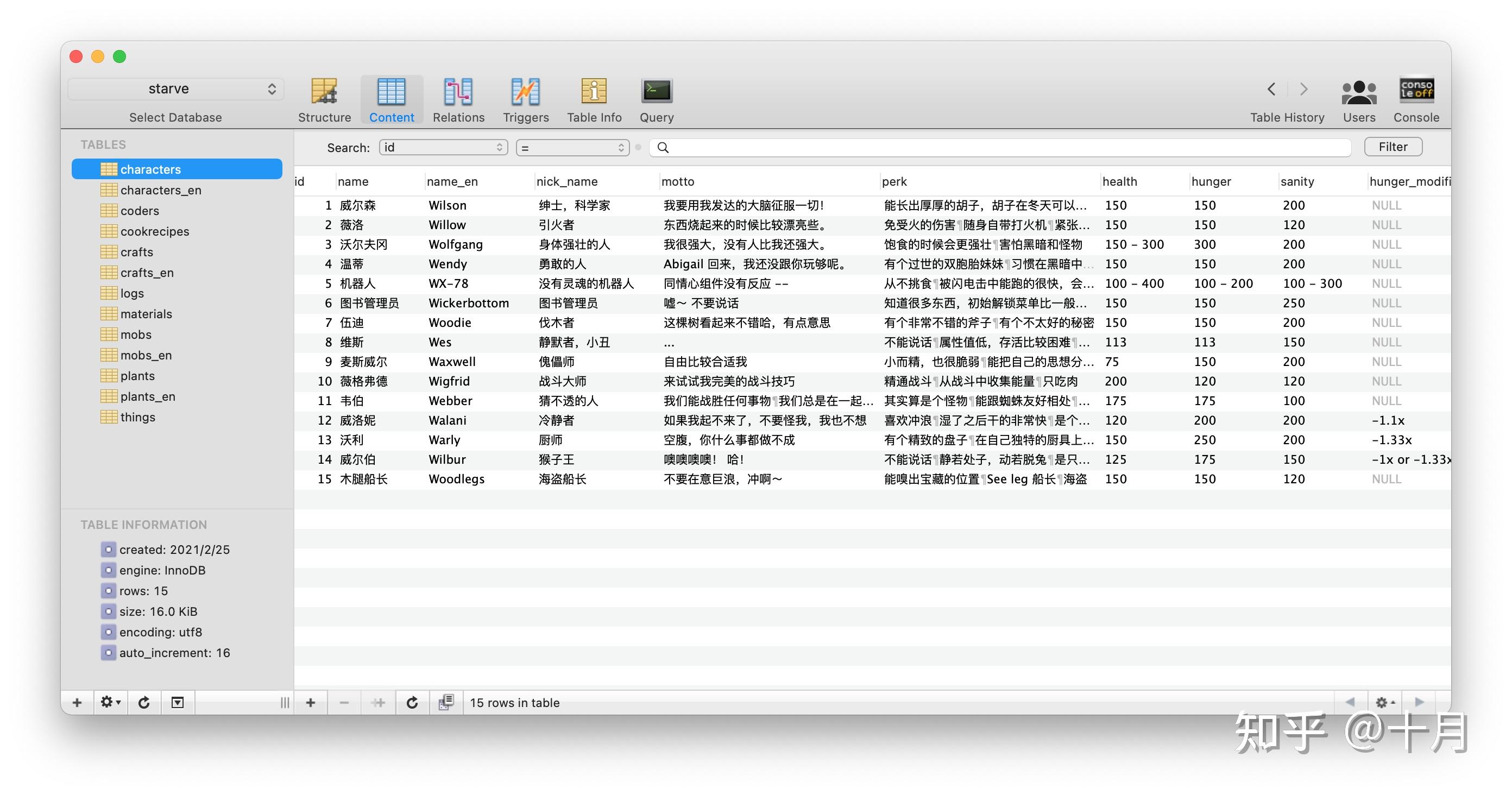Select the coders table
The width and height of the screenshot is (1512, 795).
pos(177,210)
